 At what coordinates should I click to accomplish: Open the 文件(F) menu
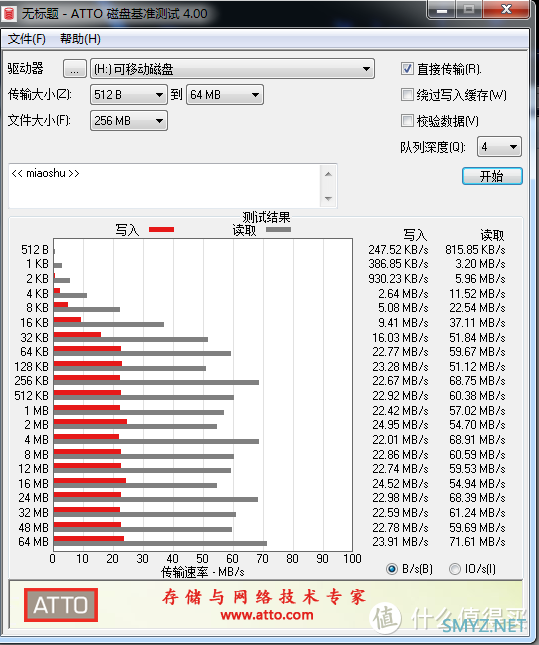(27, 39)
